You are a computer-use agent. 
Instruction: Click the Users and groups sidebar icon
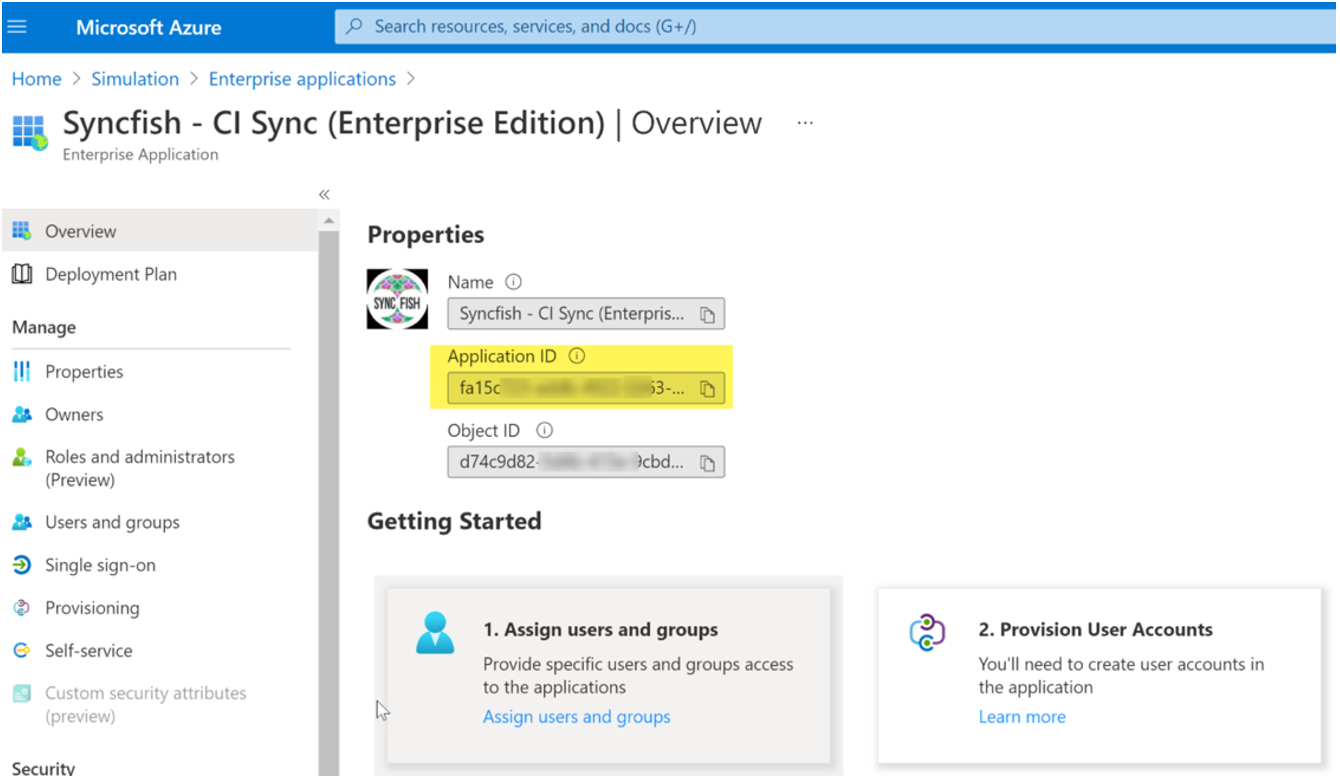(22, 522)
